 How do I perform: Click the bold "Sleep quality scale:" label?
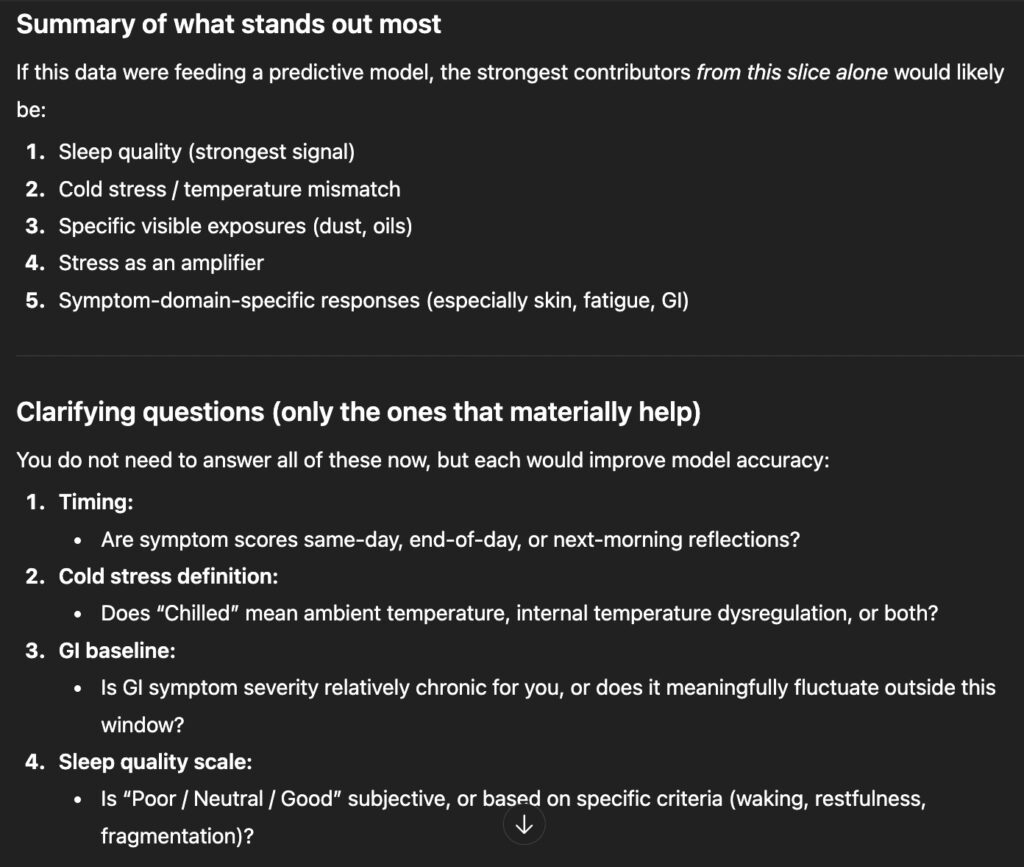[155, 762]
